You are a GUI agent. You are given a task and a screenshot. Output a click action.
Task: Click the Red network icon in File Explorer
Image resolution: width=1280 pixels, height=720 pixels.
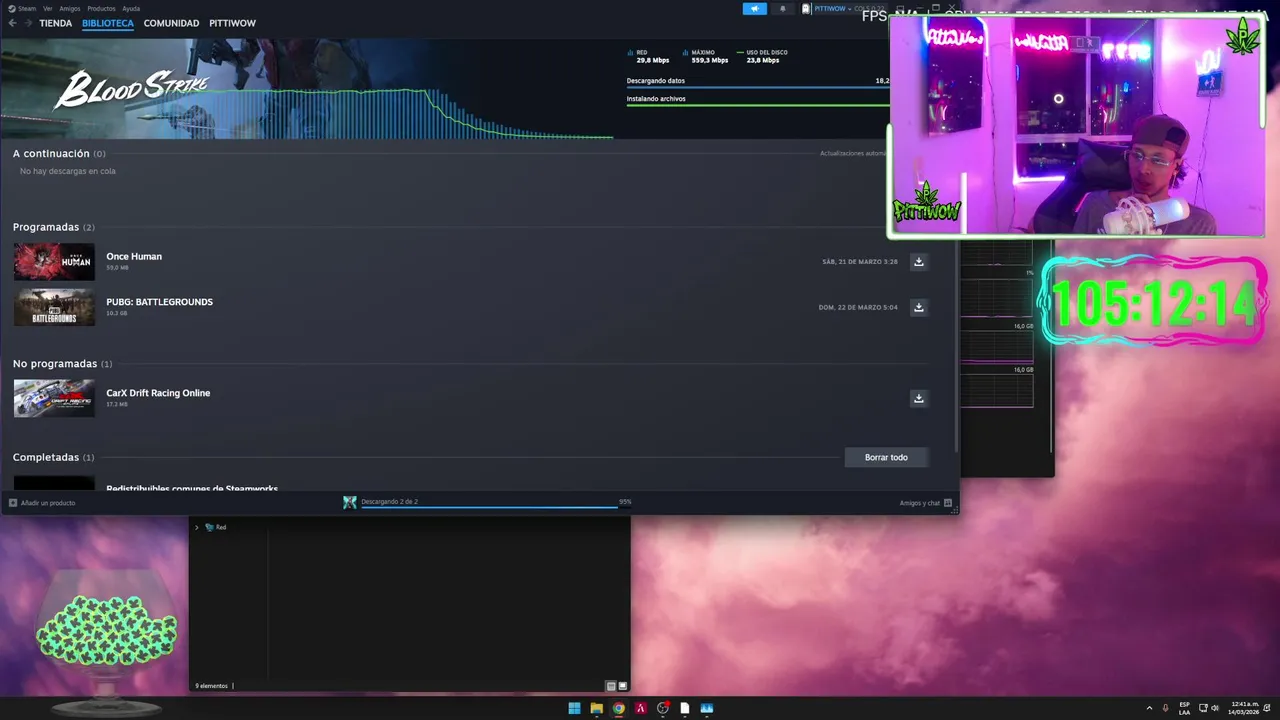tap(209, 527)
